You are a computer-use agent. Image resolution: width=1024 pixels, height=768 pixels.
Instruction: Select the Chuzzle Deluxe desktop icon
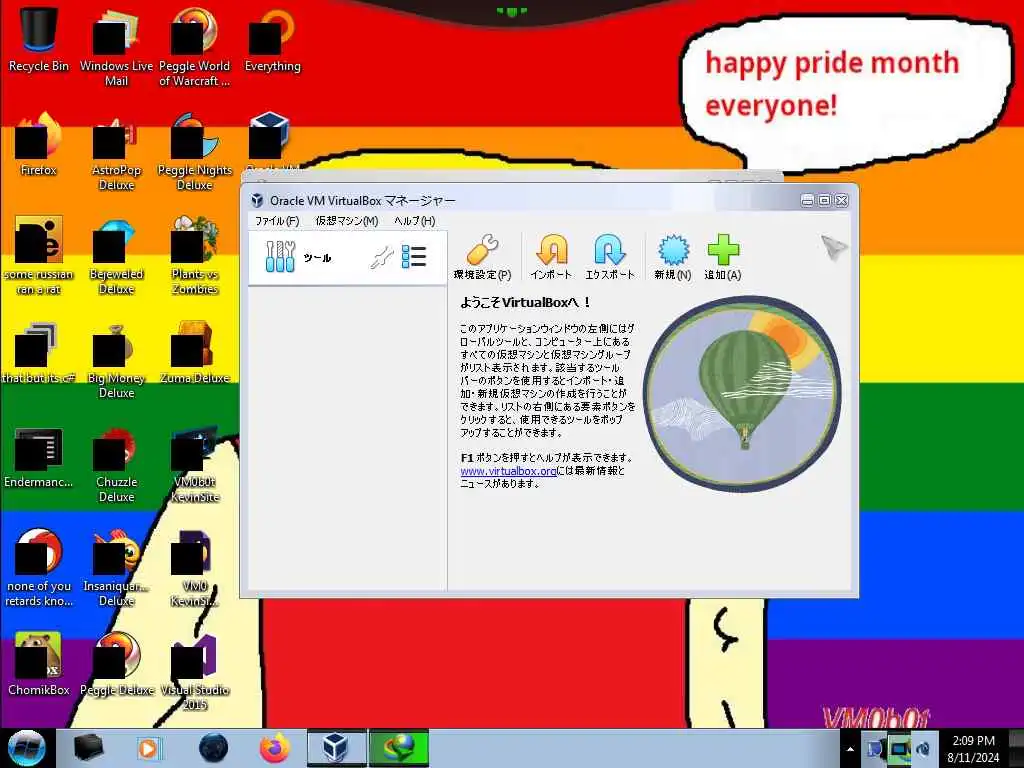coord(116,464)
